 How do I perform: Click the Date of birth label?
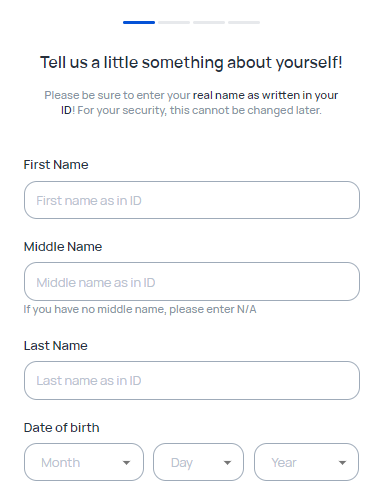coord(62,428)
